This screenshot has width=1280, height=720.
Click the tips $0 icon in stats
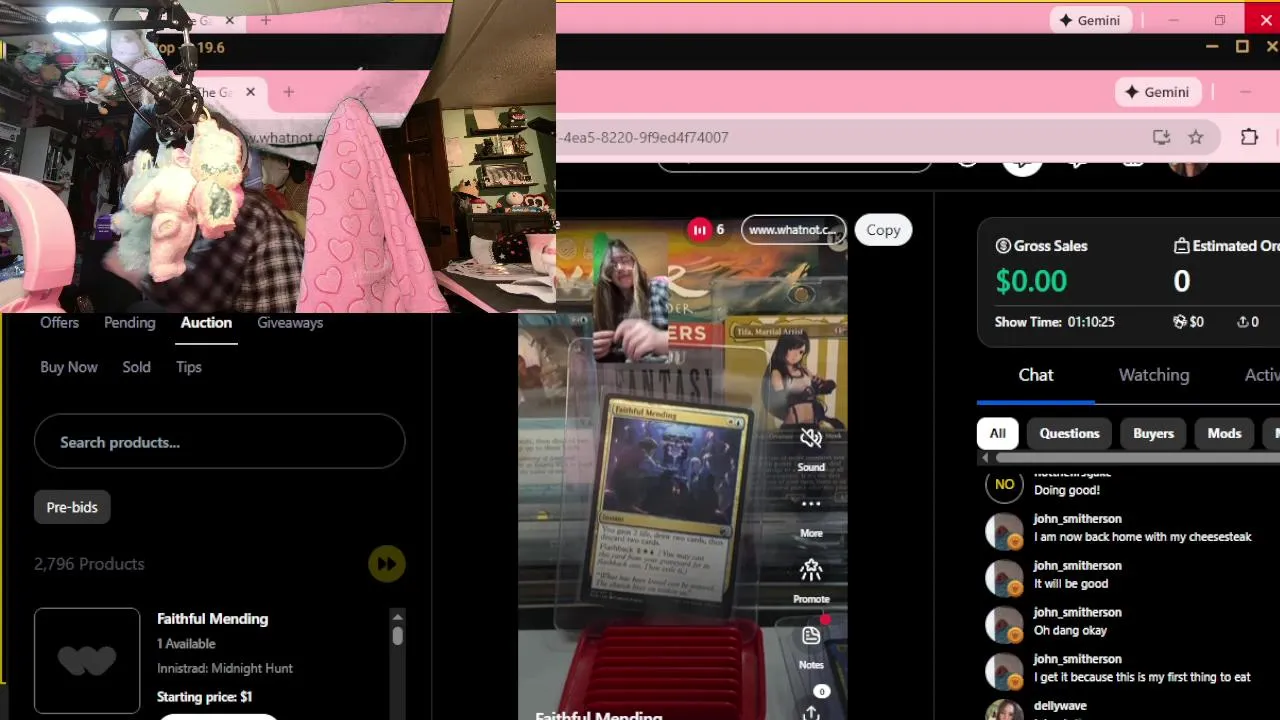click(x=1180, y=322)
